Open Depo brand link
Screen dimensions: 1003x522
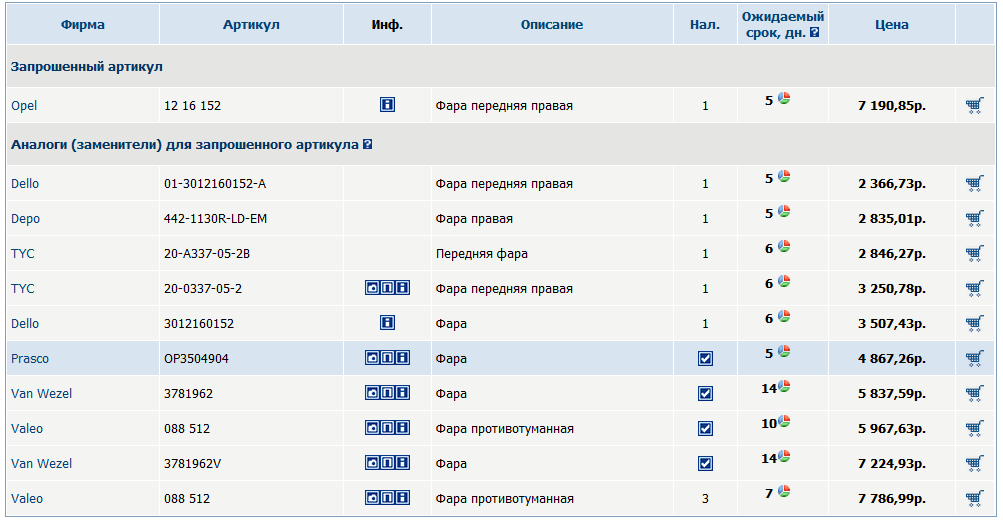point(25,219)
